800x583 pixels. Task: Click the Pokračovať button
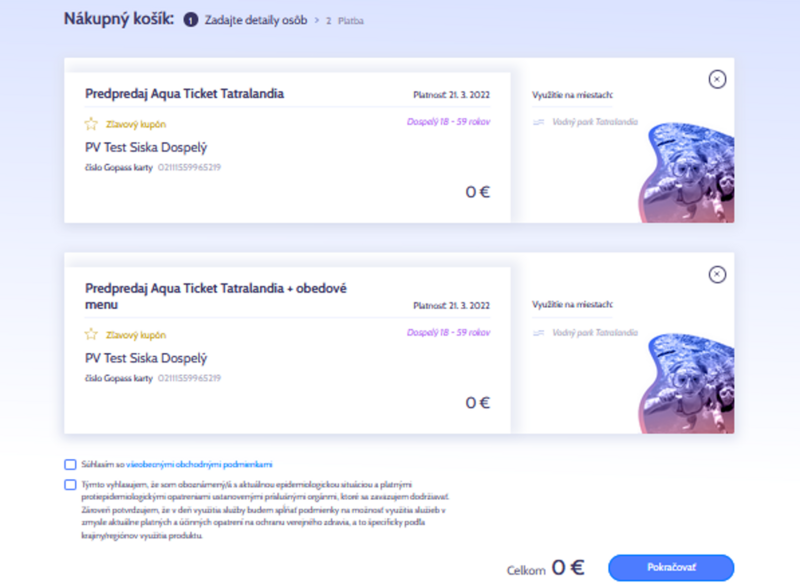click(671, 567)
